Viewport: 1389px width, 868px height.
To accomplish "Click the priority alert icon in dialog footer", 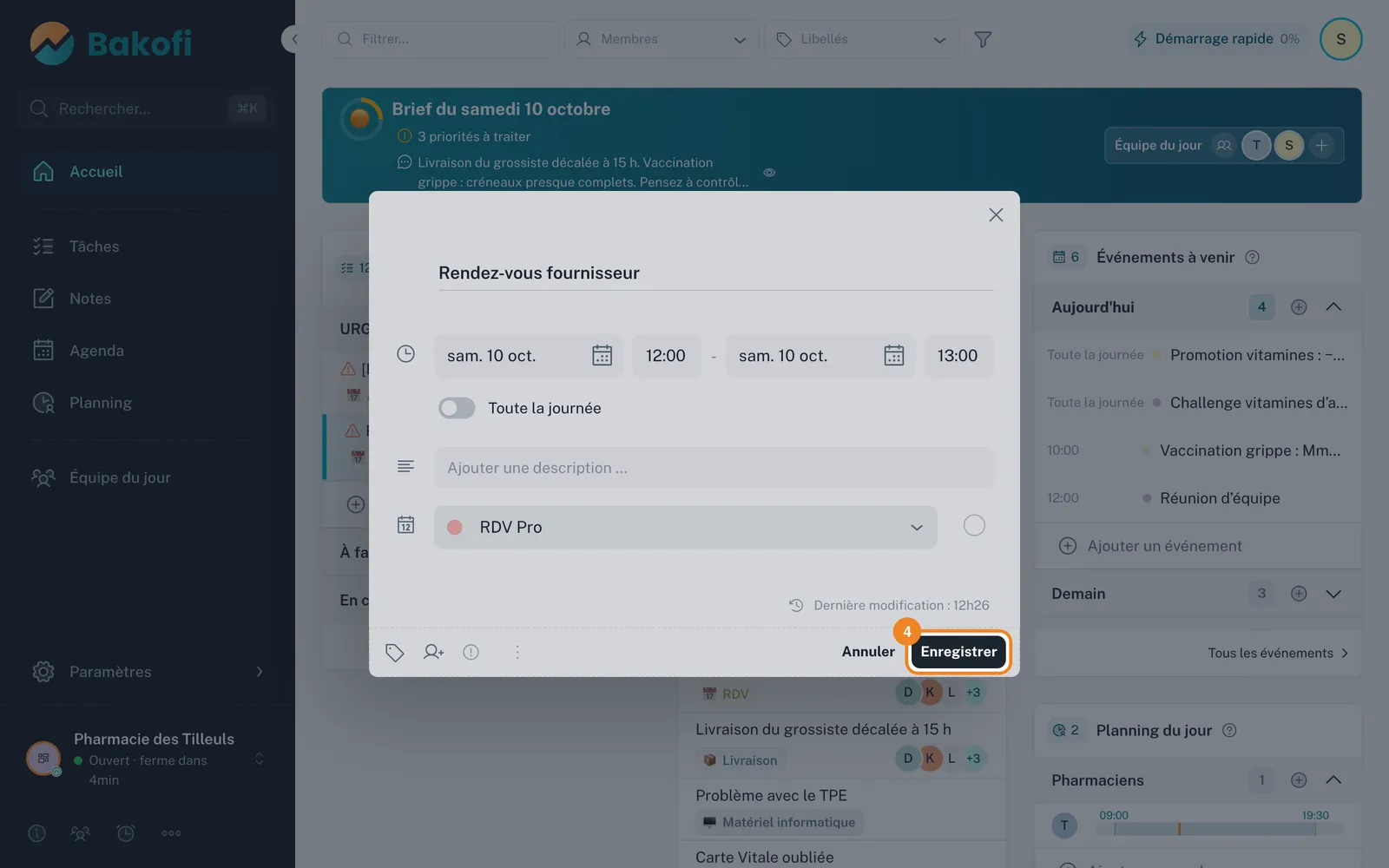I will point(471,652).
